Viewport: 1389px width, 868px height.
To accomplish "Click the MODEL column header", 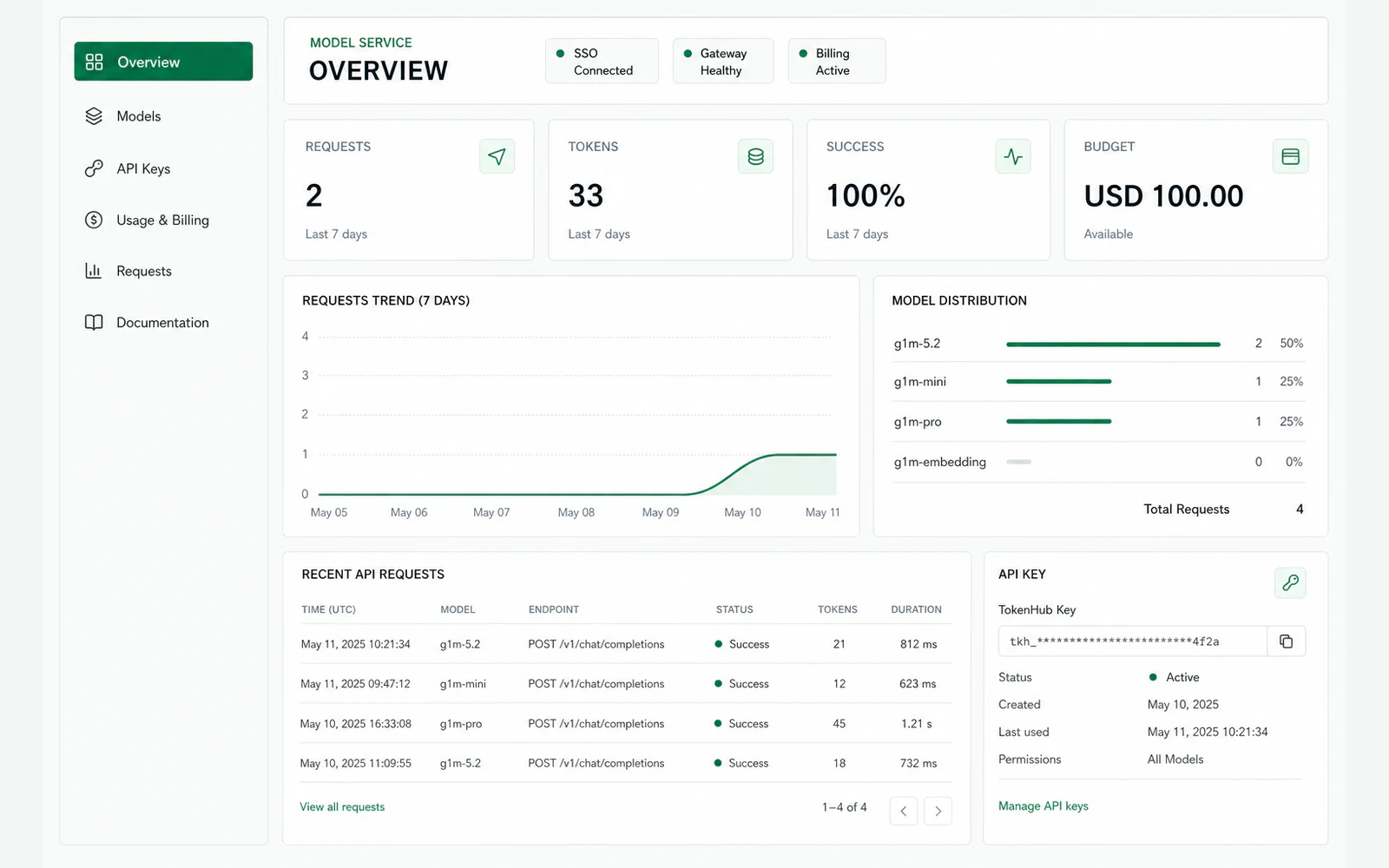I will (x=458, y=609).
